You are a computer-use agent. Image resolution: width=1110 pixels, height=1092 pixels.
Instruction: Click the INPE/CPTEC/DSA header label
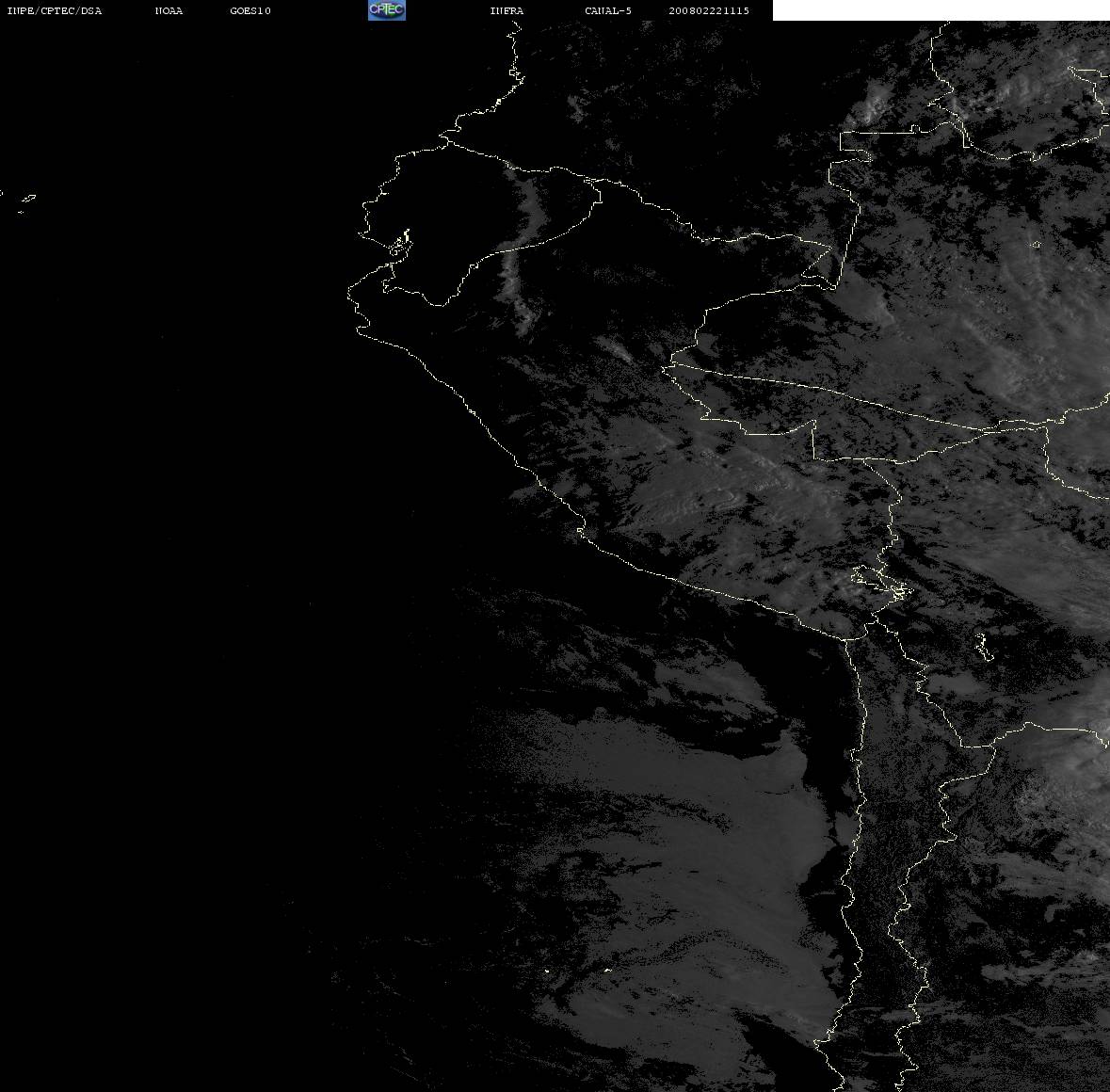click(x=55, y=10)
